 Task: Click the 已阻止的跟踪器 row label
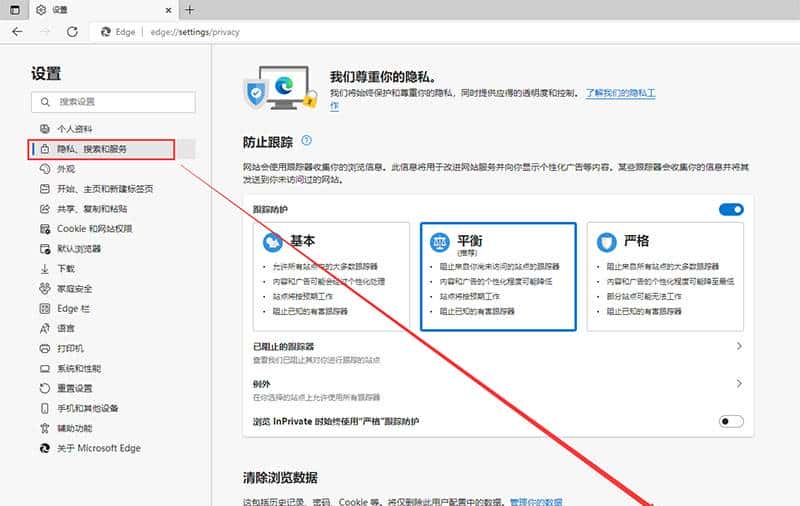point(284,346)
